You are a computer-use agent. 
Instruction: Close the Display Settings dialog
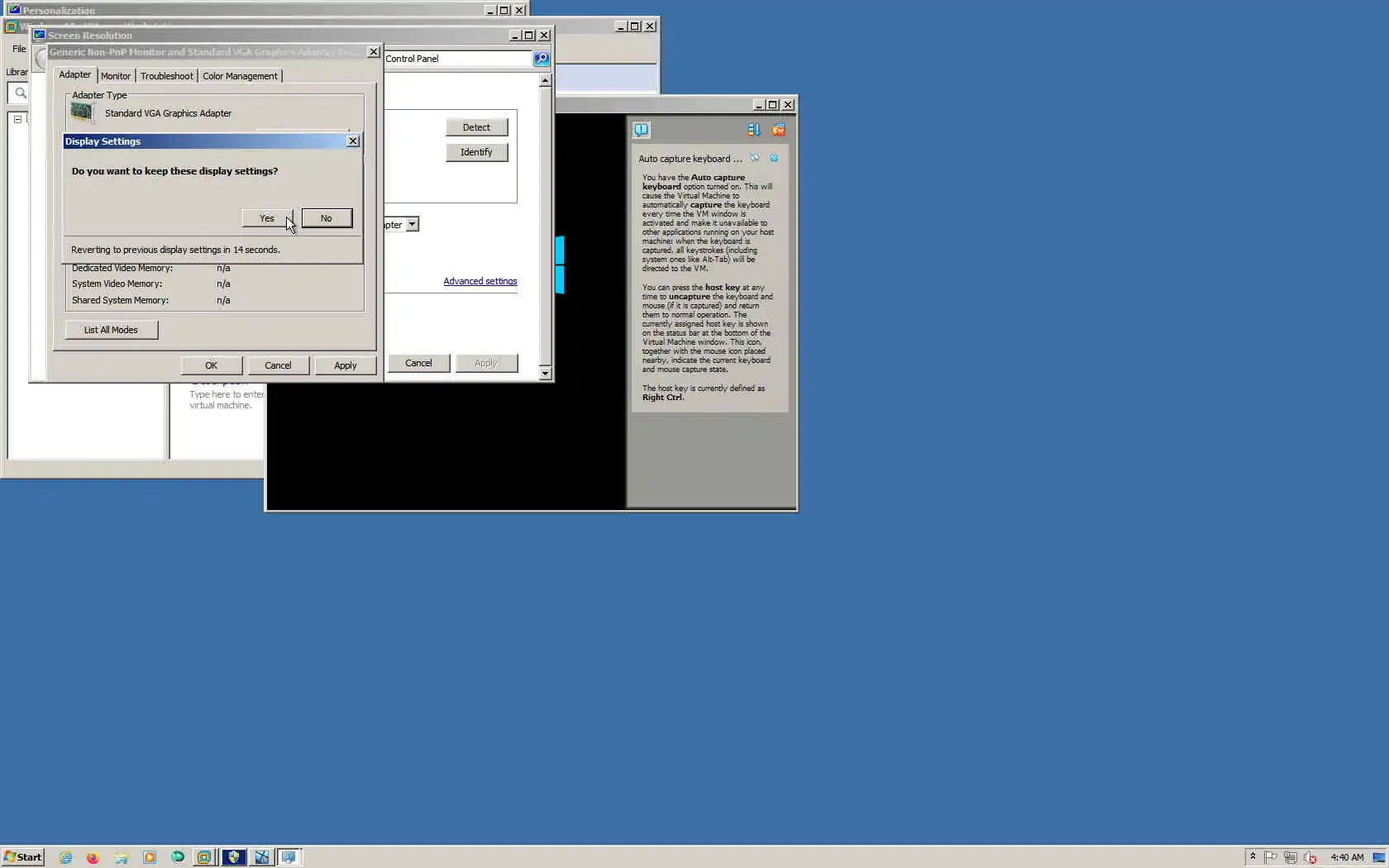click(x=353, y=141)
